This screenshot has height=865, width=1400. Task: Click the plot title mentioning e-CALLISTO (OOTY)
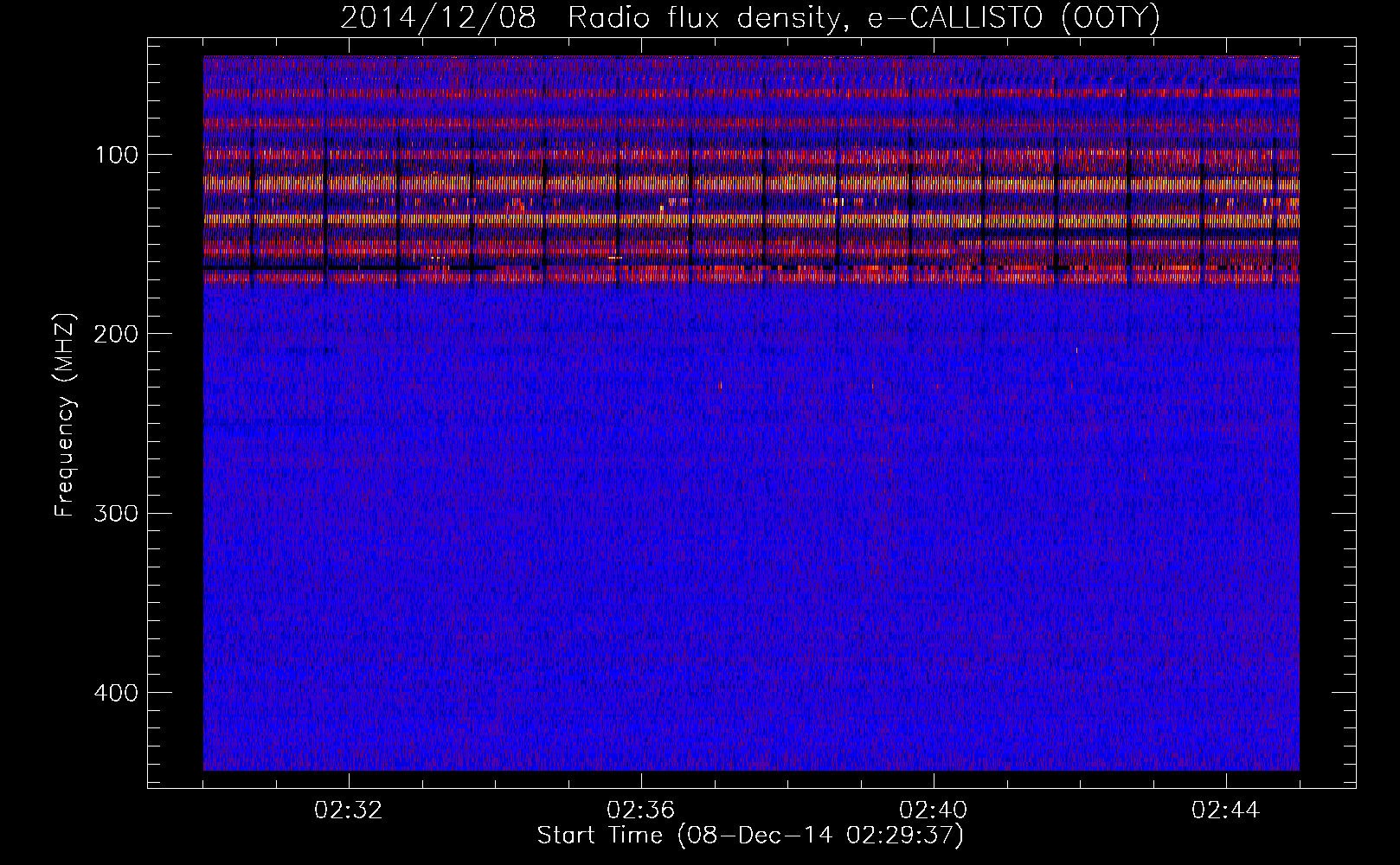[x=750, y=18]
